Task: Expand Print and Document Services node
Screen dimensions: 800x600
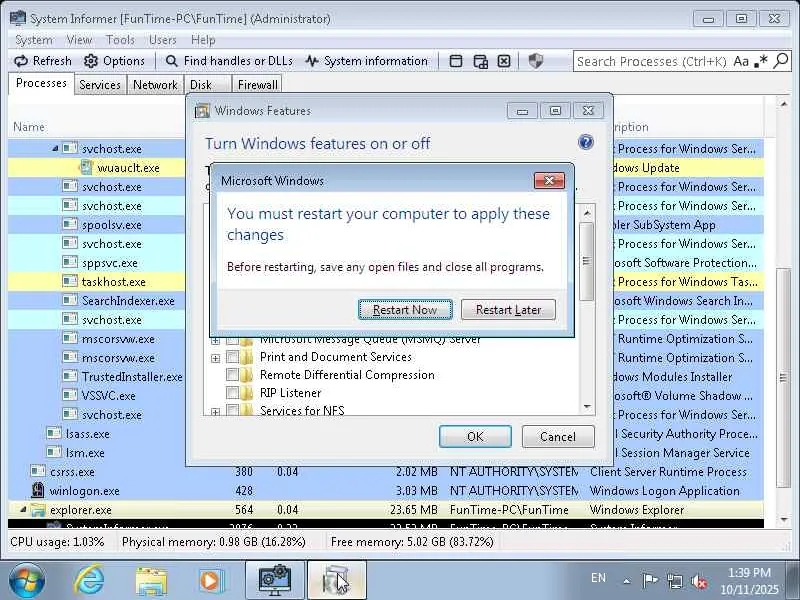Action: tap(215, 358)
